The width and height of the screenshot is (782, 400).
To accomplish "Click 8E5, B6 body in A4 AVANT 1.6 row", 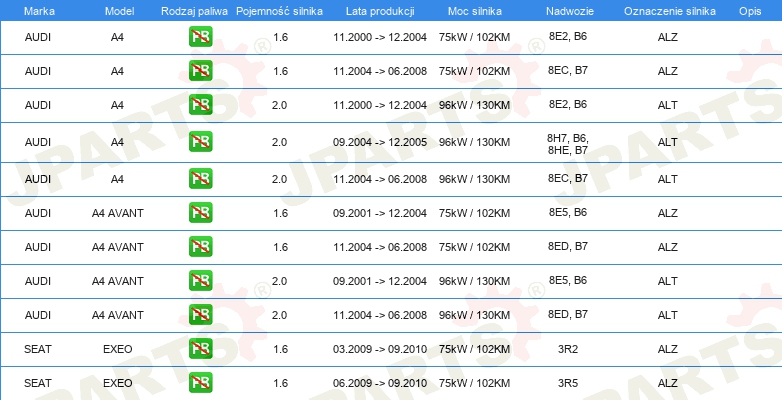I will 568,212.
